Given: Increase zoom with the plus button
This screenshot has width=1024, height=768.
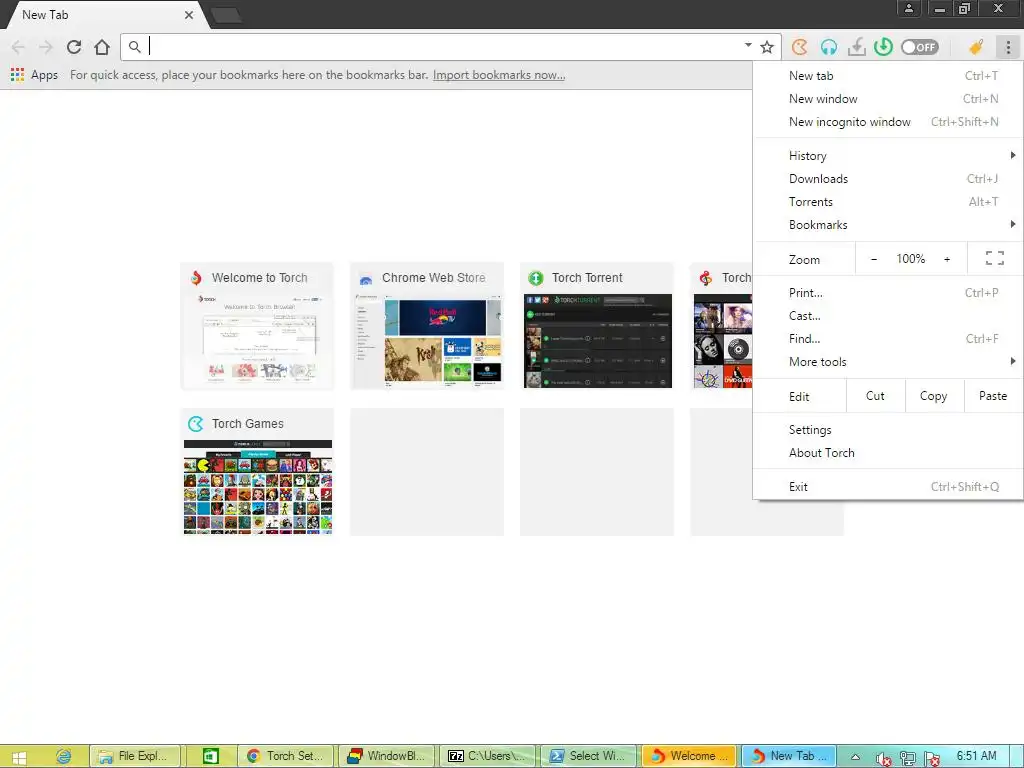Looking at the screenshot, I should click(x=947, y=259).
